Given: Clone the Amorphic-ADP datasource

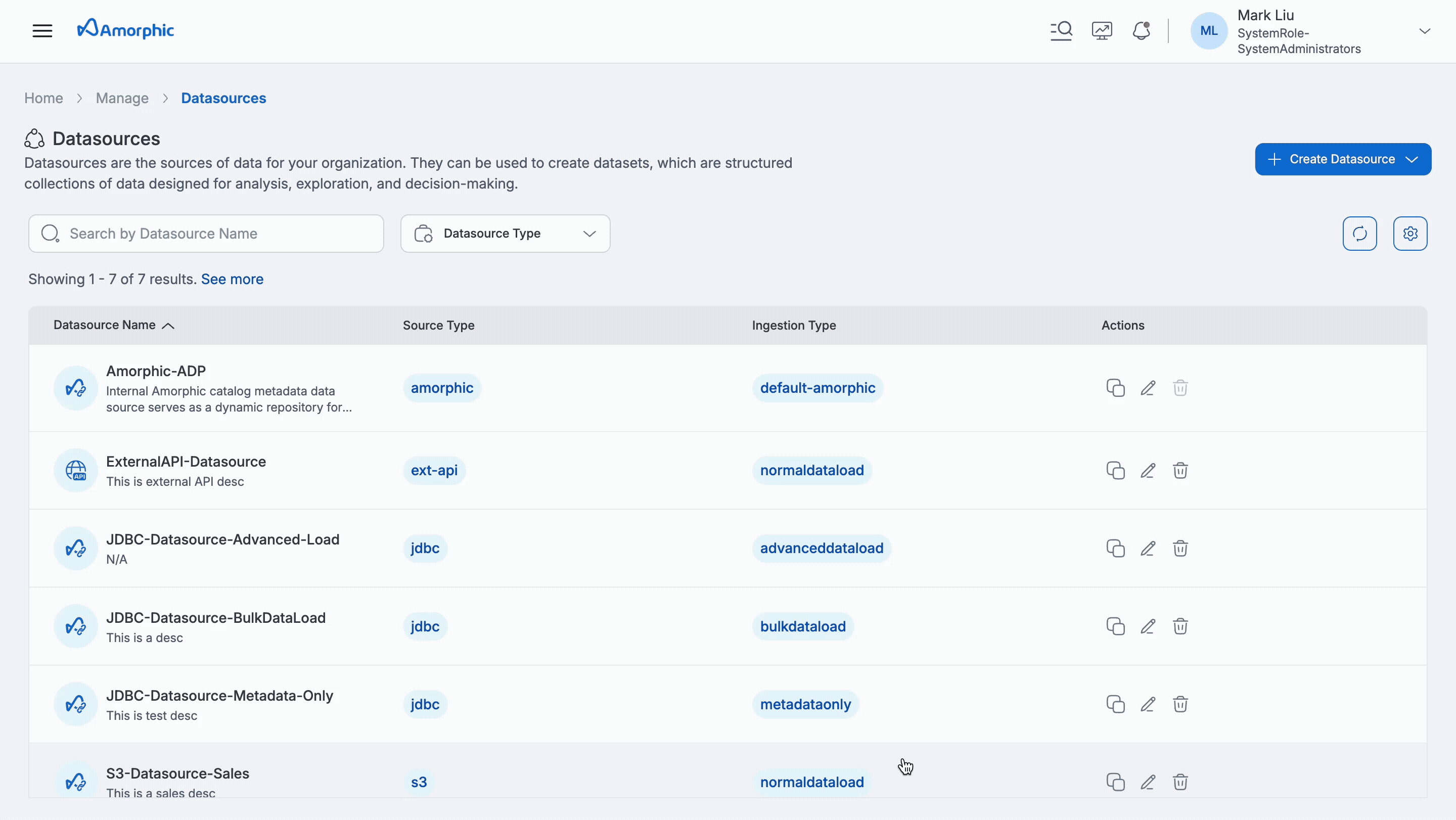Looking at the screenshot, I should (x=1115, y=388).
